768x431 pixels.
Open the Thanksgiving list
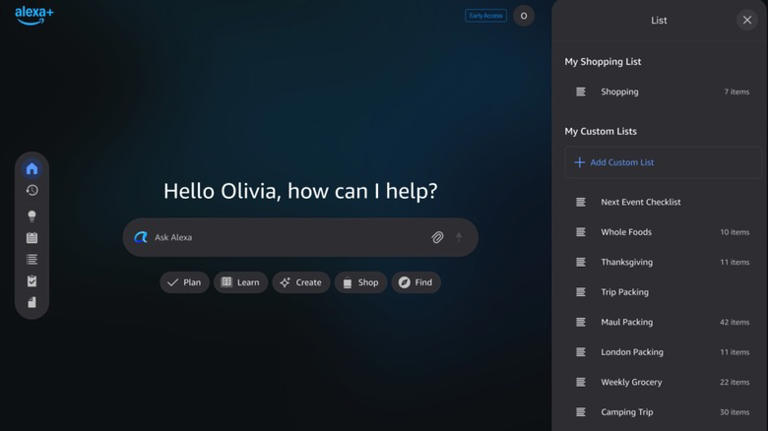[661, 262]
